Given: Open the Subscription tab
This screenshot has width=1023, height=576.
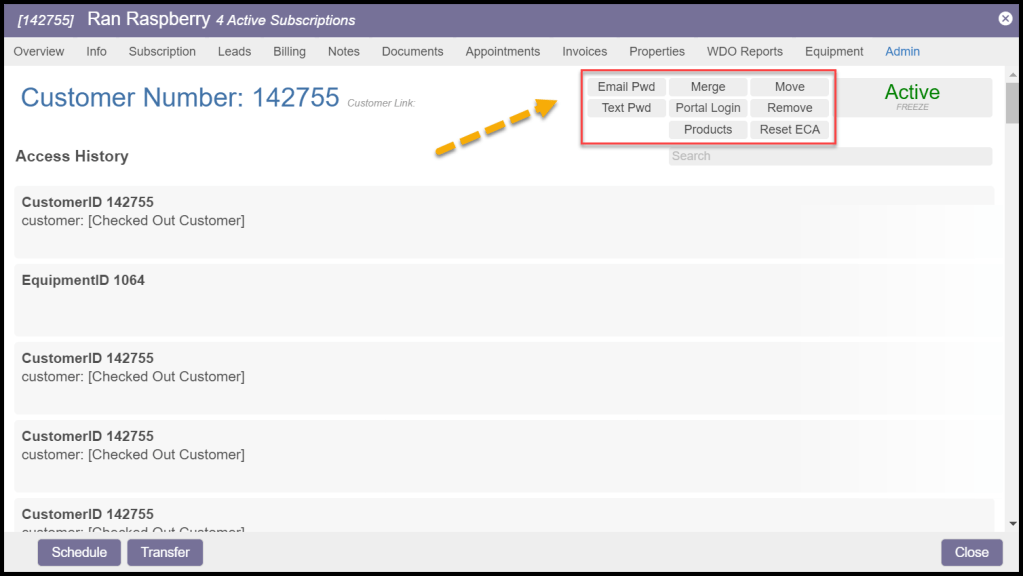Looking at the screenshot, I should 162,52.
